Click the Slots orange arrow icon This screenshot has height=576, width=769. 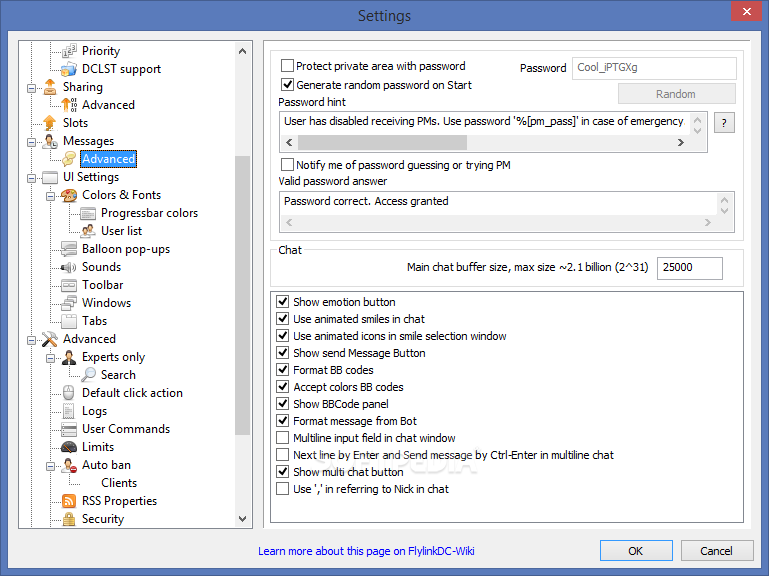(50, 123)
